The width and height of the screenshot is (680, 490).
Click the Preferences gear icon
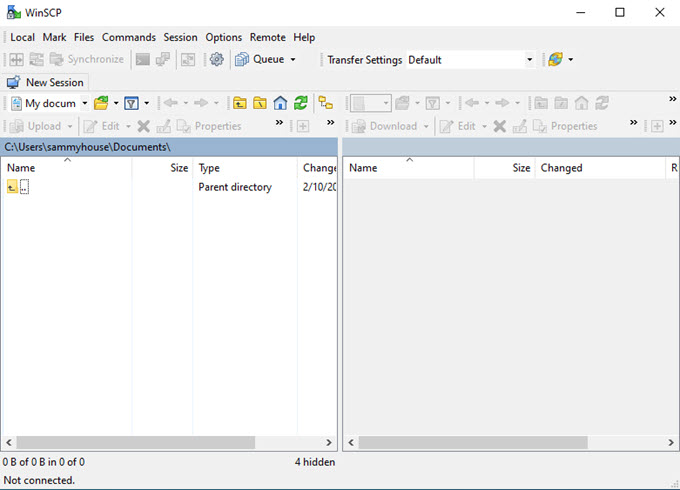[216, 59]
